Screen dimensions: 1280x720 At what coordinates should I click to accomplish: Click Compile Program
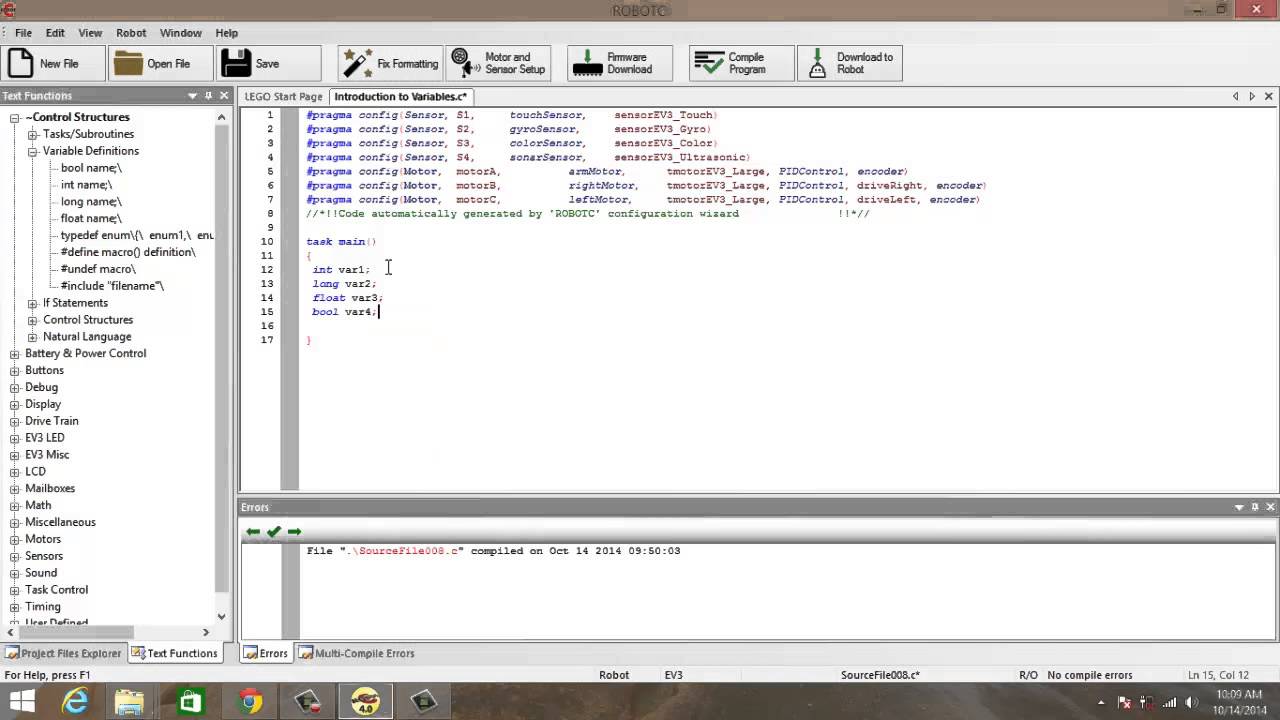(x=741, y=63)
